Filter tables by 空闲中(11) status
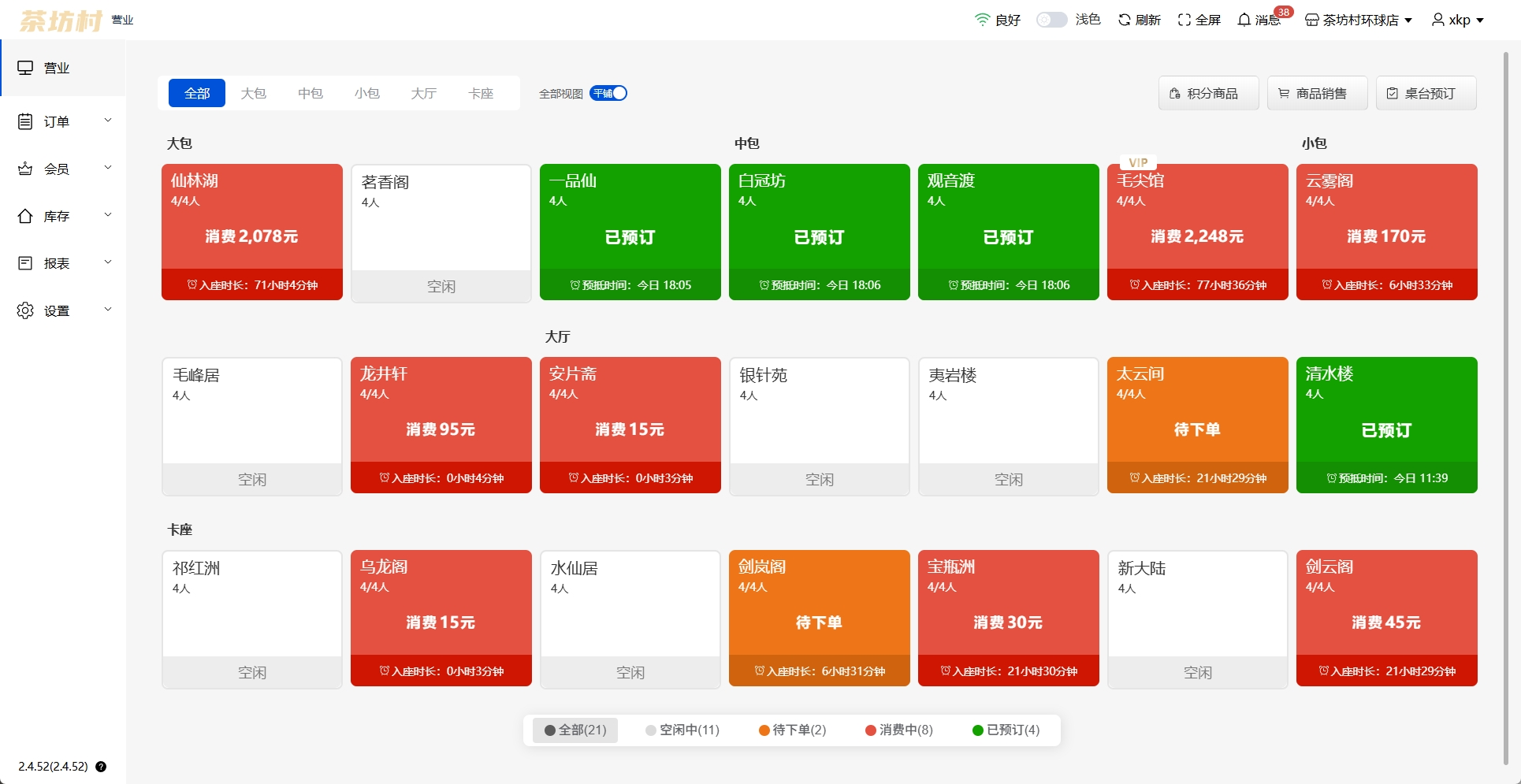 click(682, 730)
